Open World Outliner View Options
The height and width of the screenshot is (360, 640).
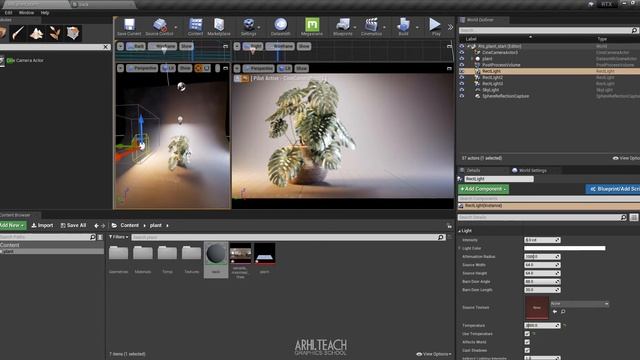(x=626, y=158)
